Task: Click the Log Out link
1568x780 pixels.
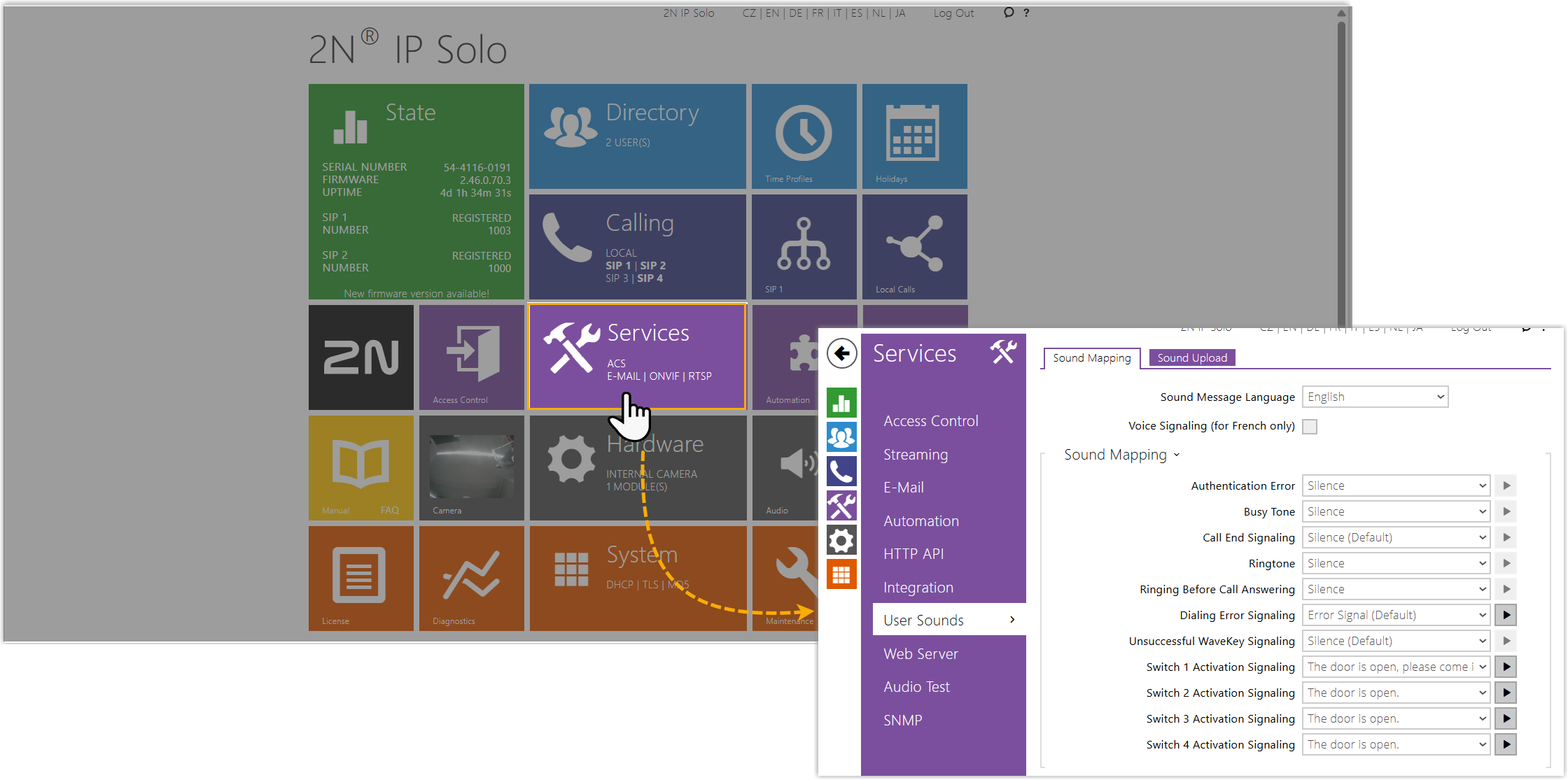Action: pos(953,13)
